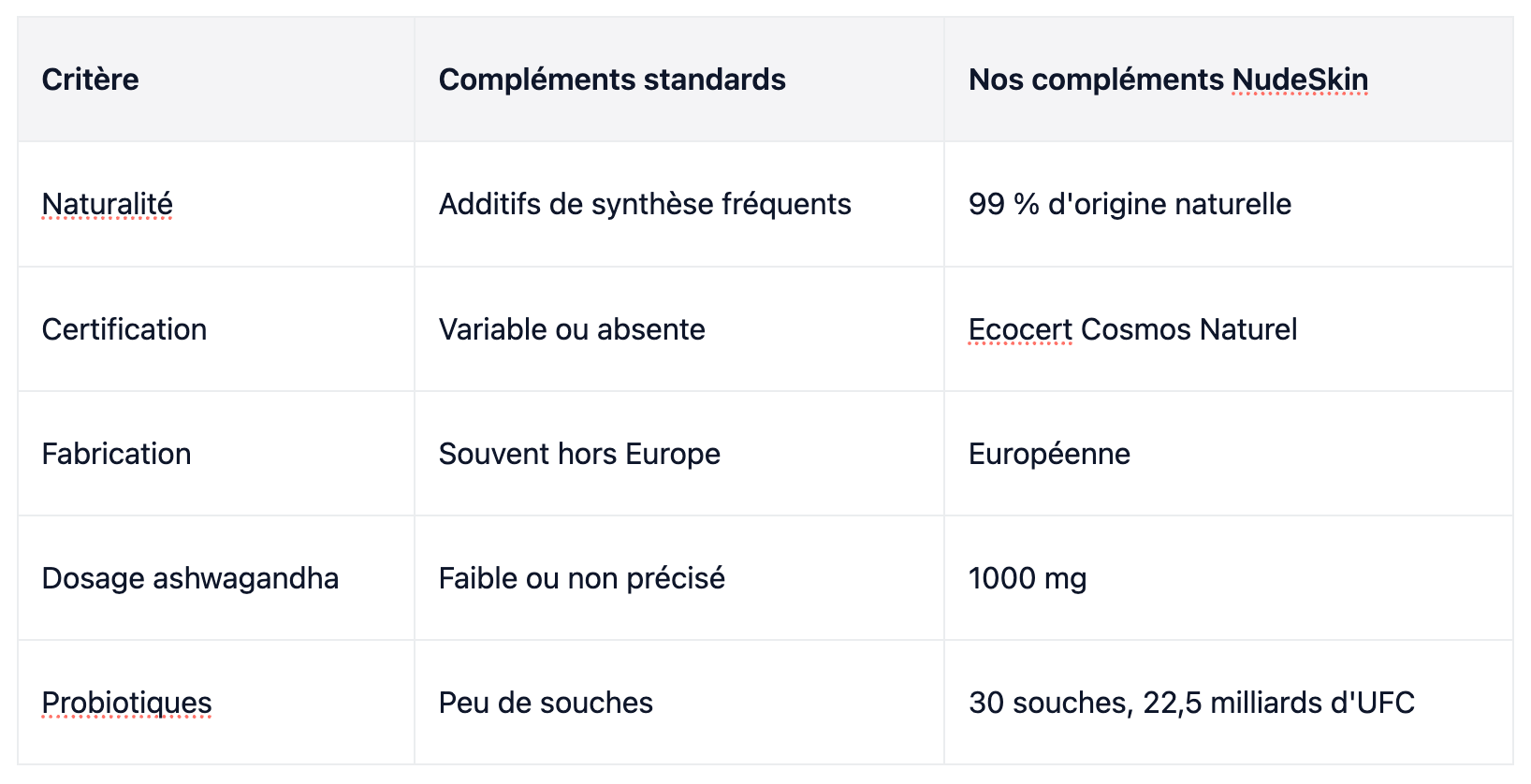
Task: Select the 'Variable ou absente' cell
Action: point(679,329)
